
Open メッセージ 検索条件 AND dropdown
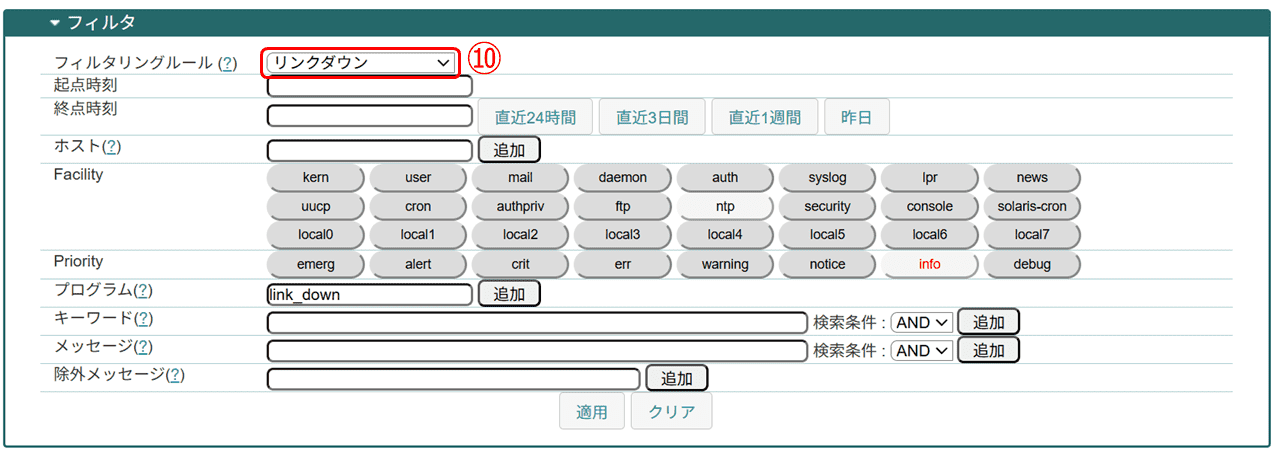[922, 351]
